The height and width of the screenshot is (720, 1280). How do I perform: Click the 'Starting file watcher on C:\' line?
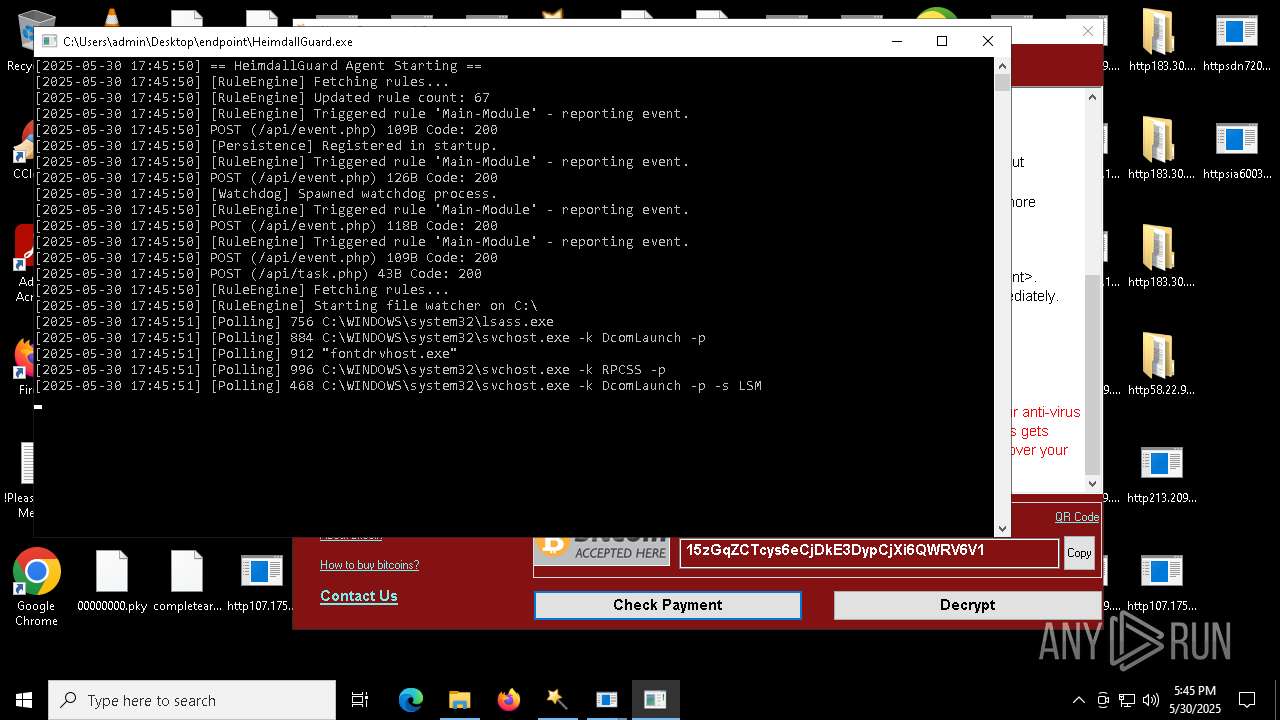point(286,306)
